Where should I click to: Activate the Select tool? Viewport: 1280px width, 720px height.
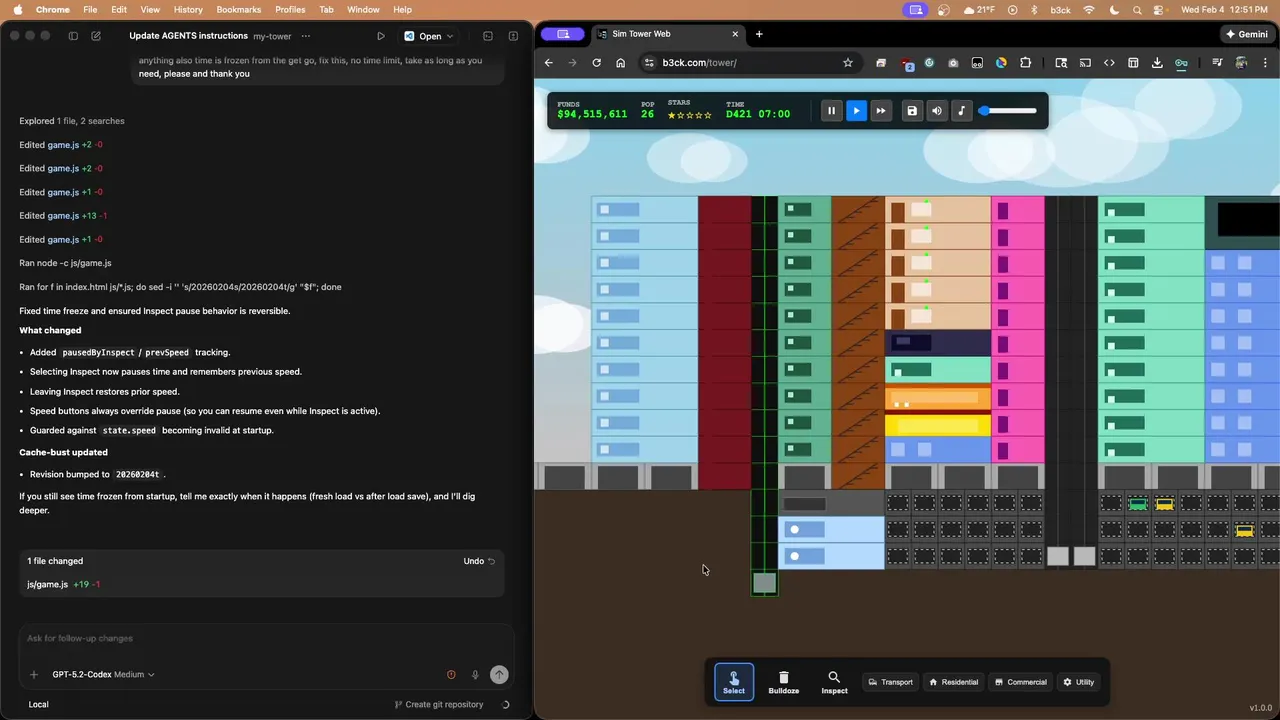734,682
